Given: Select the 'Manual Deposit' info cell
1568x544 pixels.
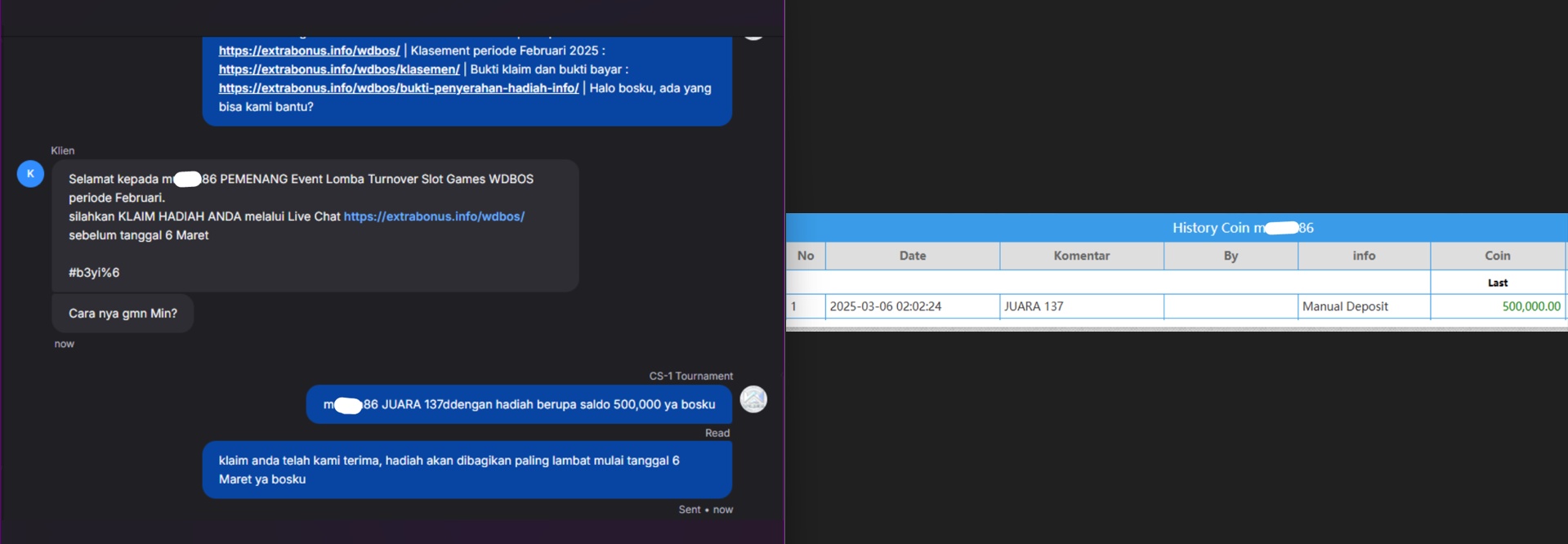Looking at the screenshot, I should (x=1364, y=306).
